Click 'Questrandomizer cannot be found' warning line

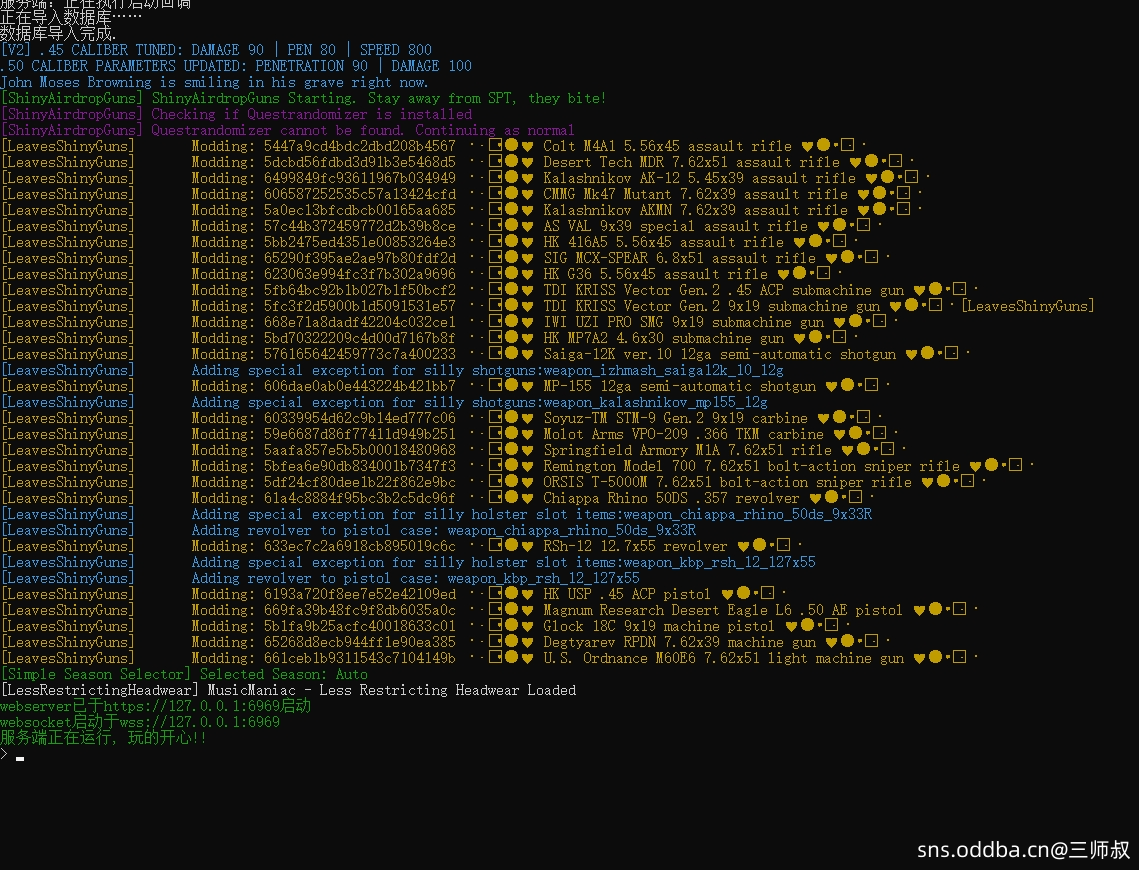pos(288,130)
